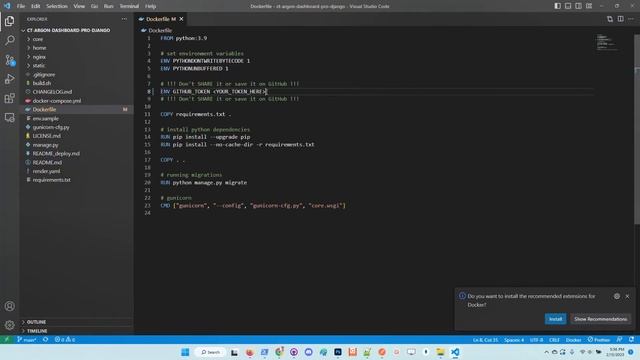Expand the nginx folder

(76, 57)
